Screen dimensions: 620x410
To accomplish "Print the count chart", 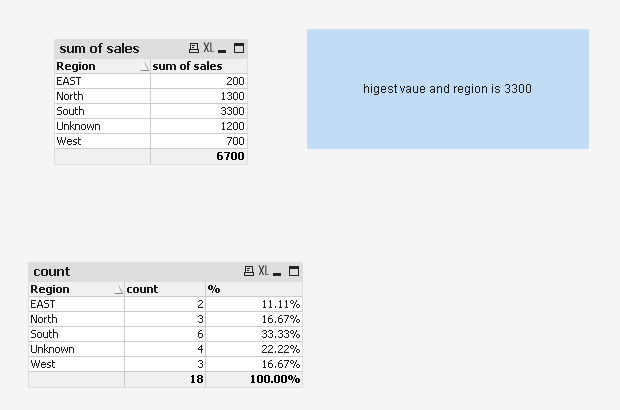I will click(x=249, y=271).
